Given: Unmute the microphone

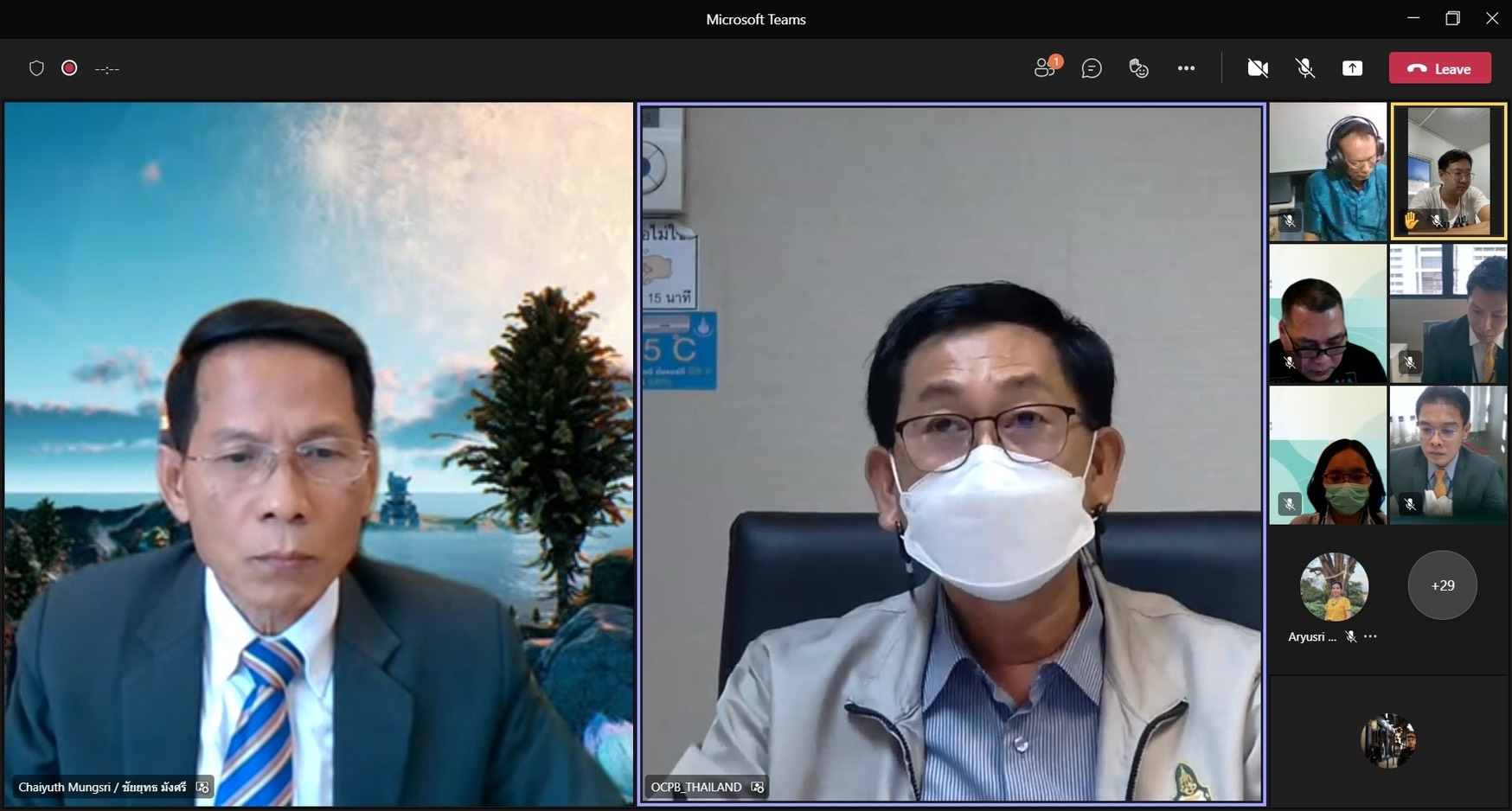Looking at the screenshot, I should tap(1305, 68).
